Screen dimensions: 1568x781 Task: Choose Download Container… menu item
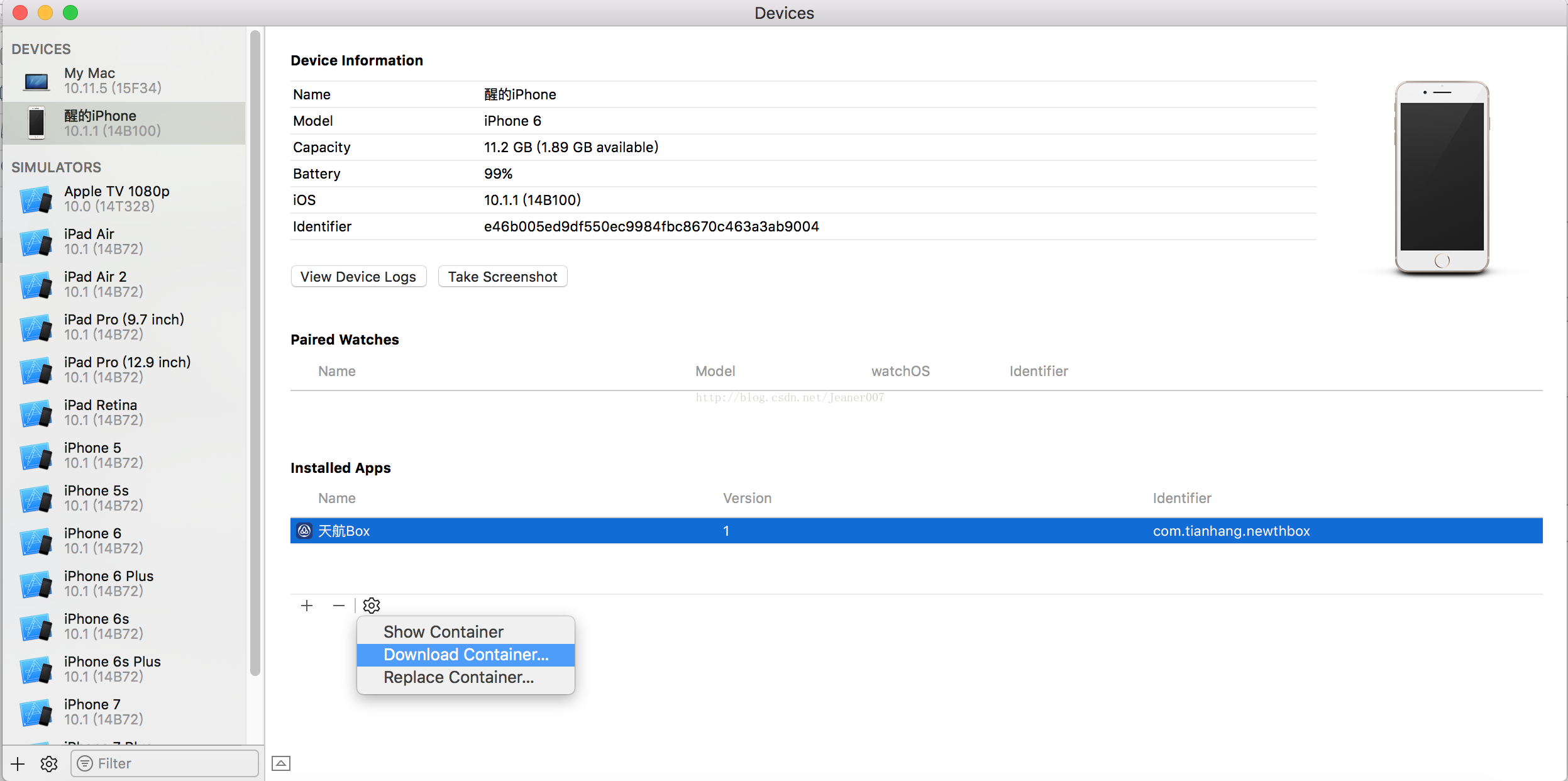pos(466,655)
